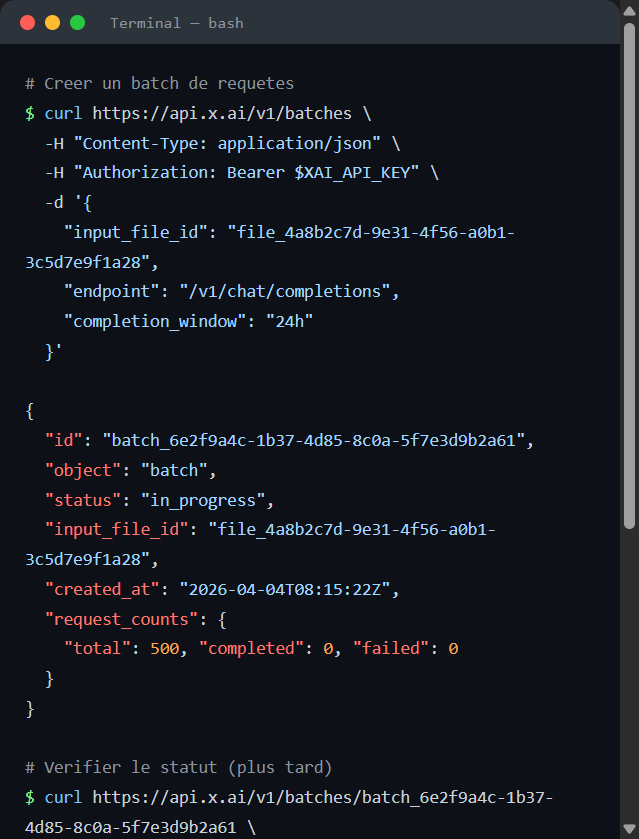Click the "status": "in_progress" line
The image size is (639, 839).
coord(159,500)
